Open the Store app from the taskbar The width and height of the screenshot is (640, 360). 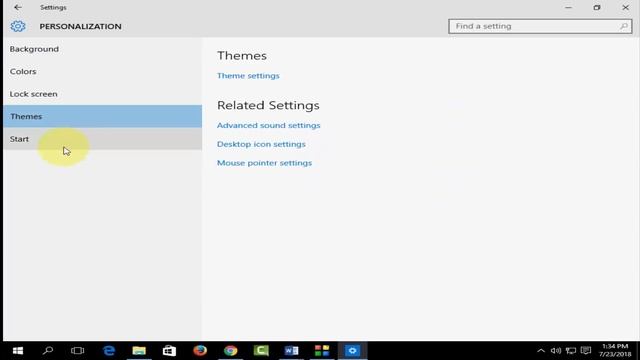click(169, 351)
